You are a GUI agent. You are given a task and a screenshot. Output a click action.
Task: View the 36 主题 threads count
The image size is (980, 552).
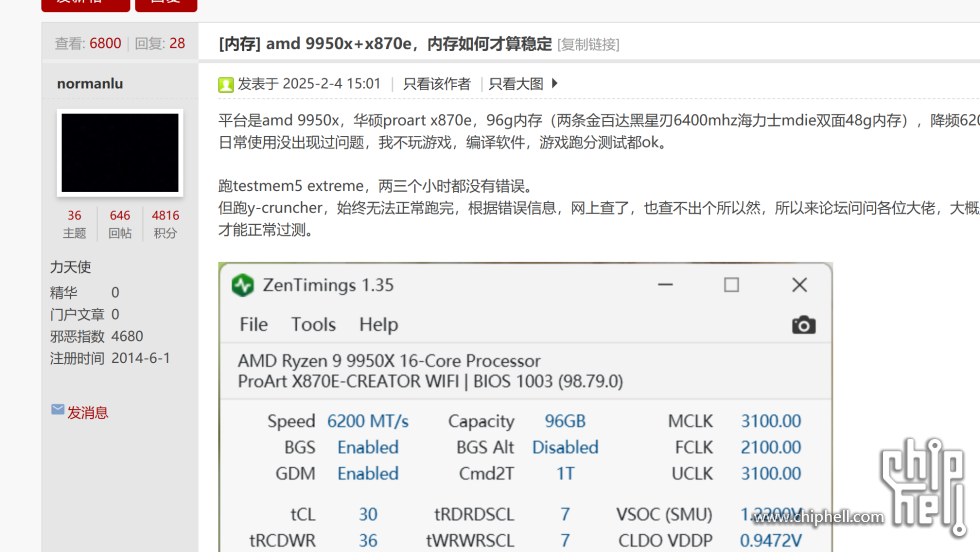pos(75,223)
